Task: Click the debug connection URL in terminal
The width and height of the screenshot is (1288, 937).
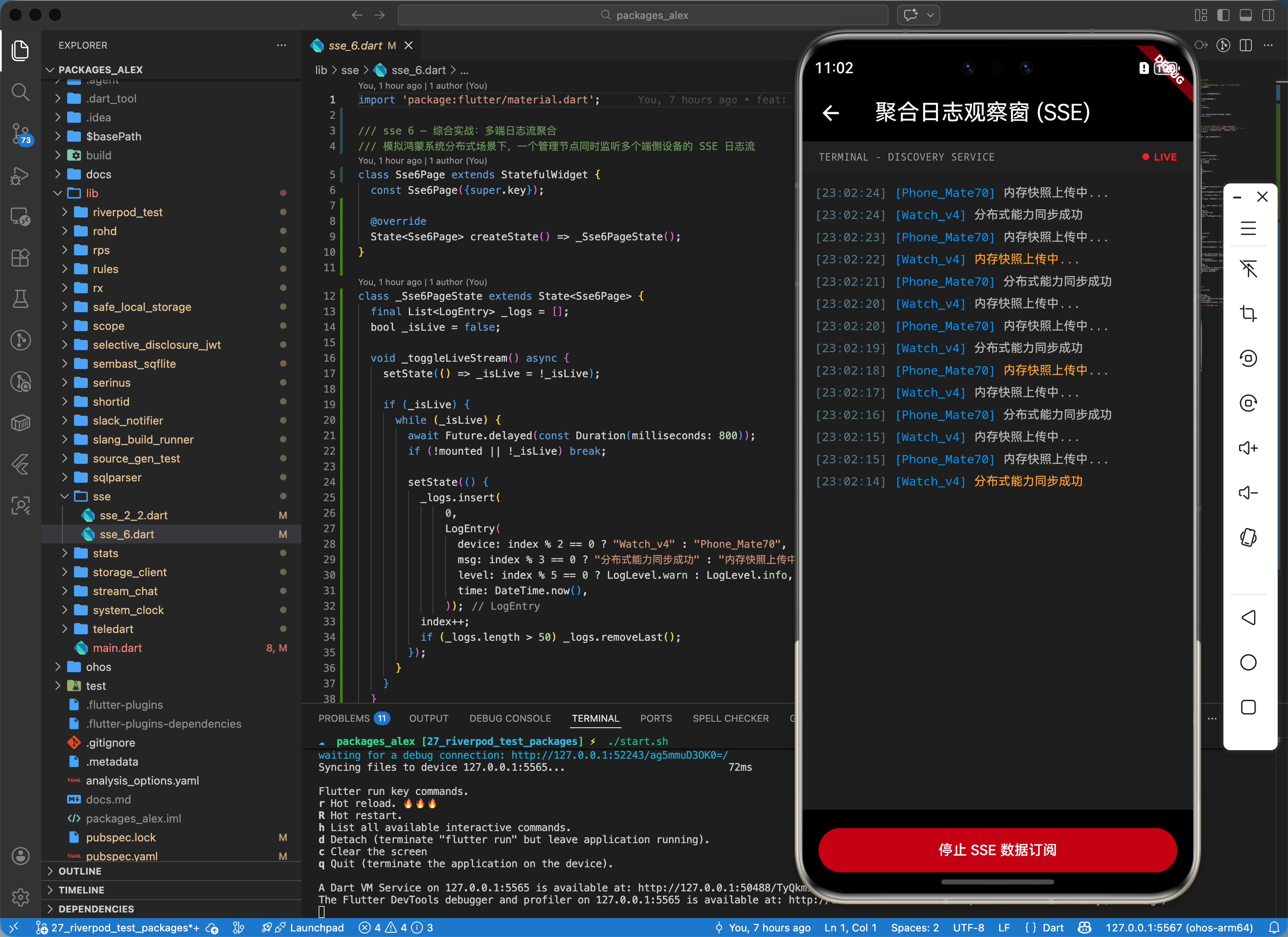Action: 619,755
